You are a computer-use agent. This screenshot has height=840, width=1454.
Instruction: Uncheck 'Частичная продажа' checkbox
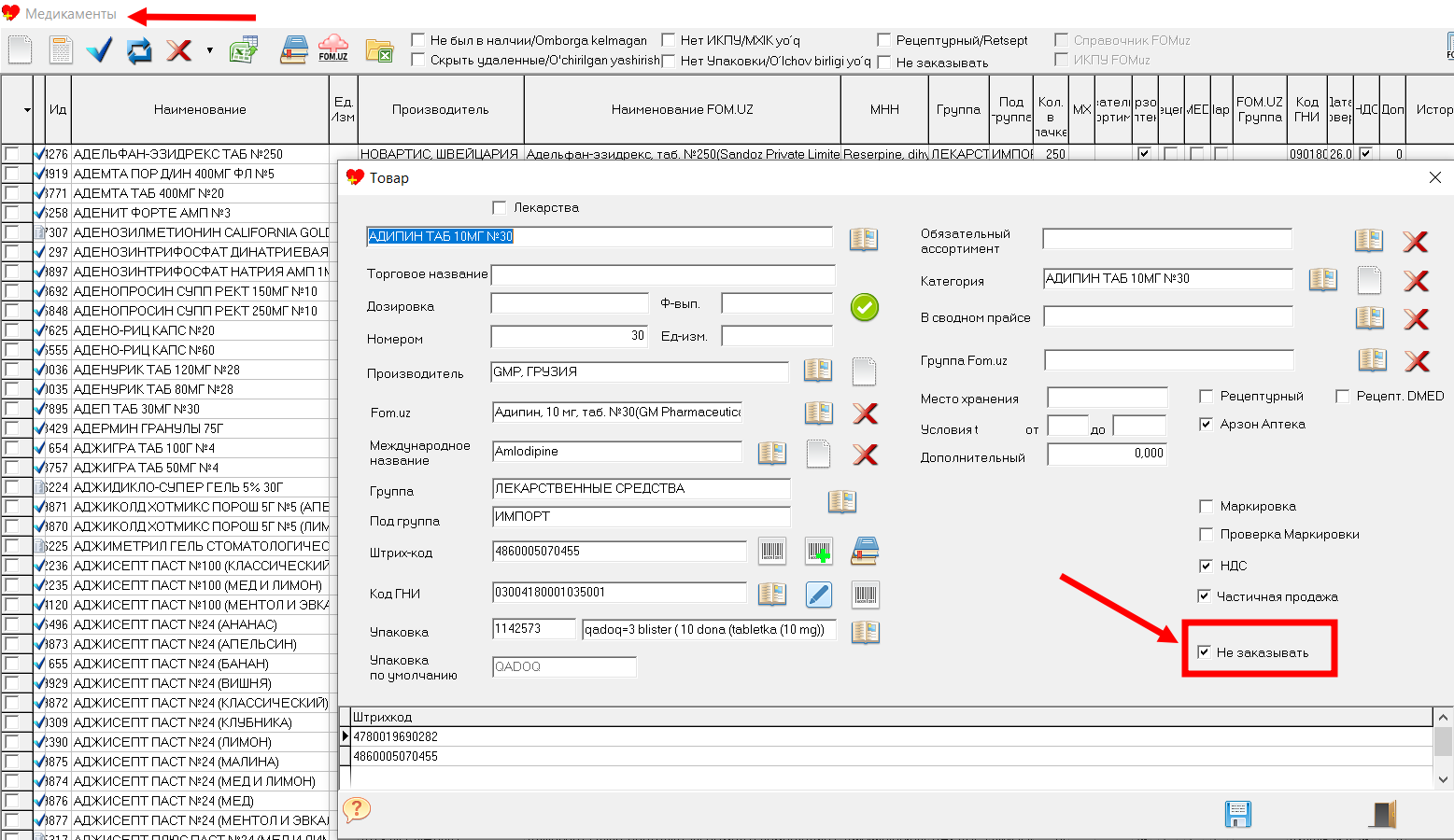(1205, 595)
